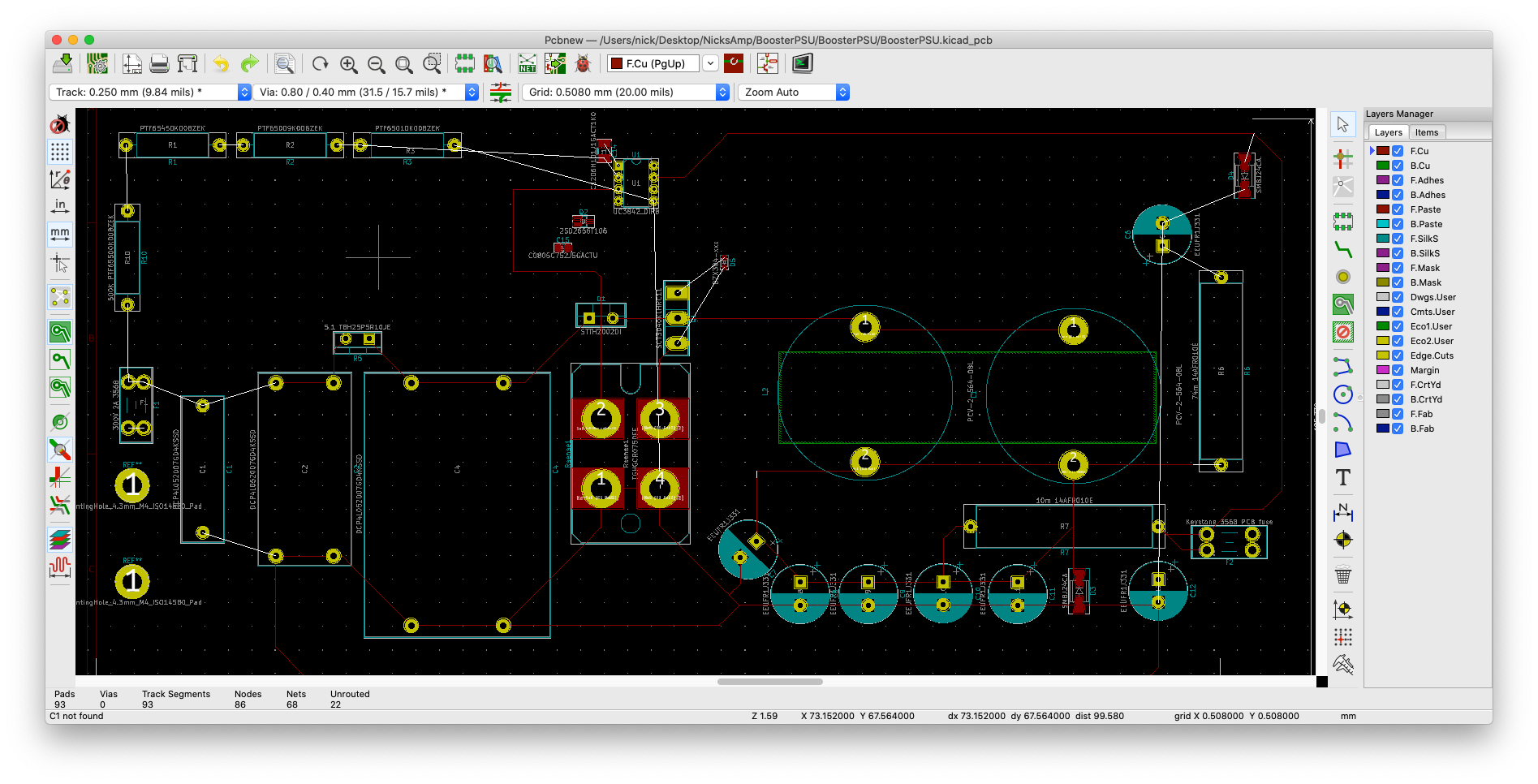Open the Track width dropdown
The height and width of the screenshot is (784, 1538).
(x=150, y=93)
